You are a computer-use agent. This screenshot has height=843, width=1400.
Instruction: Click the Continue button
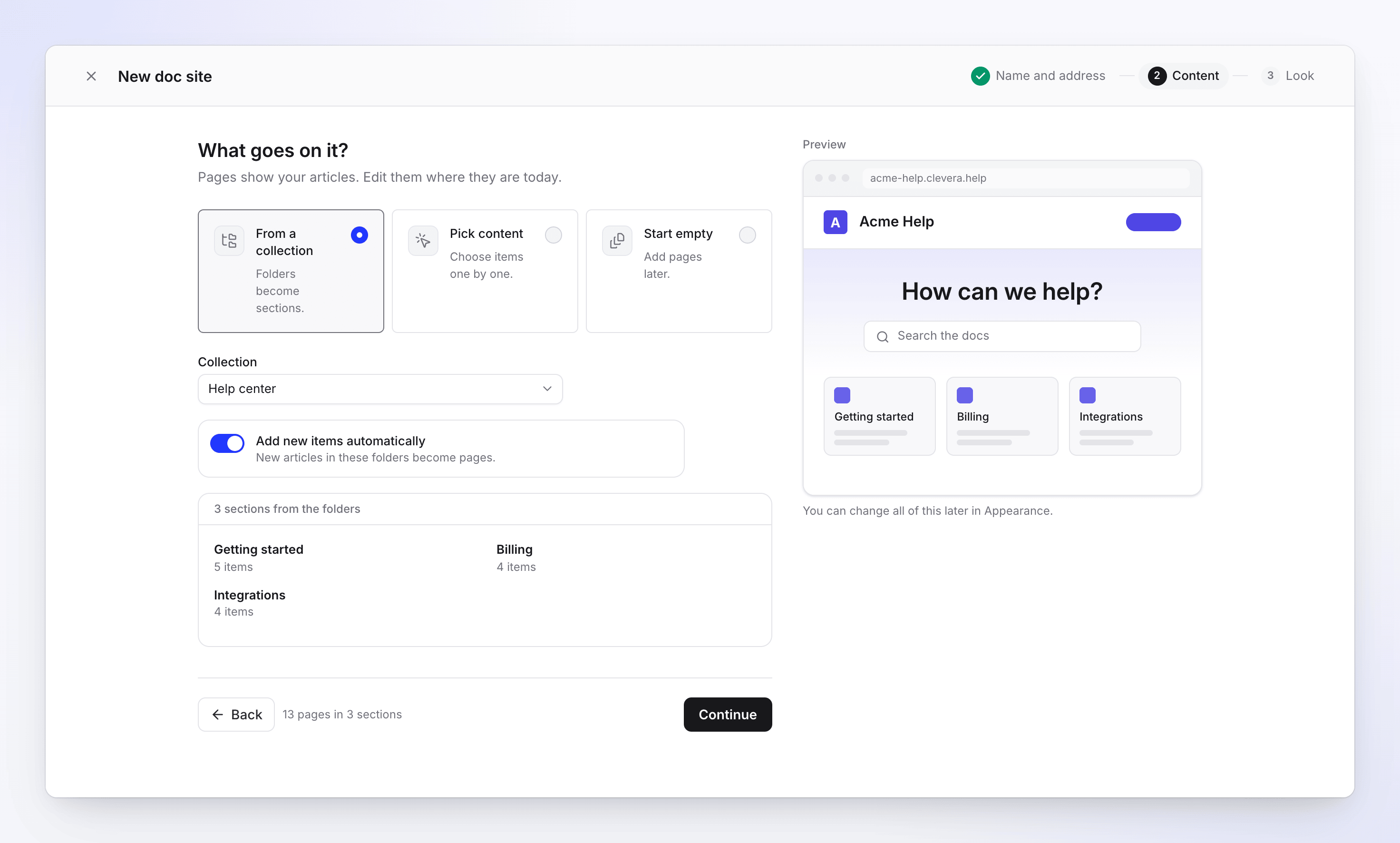click(728, 715)
